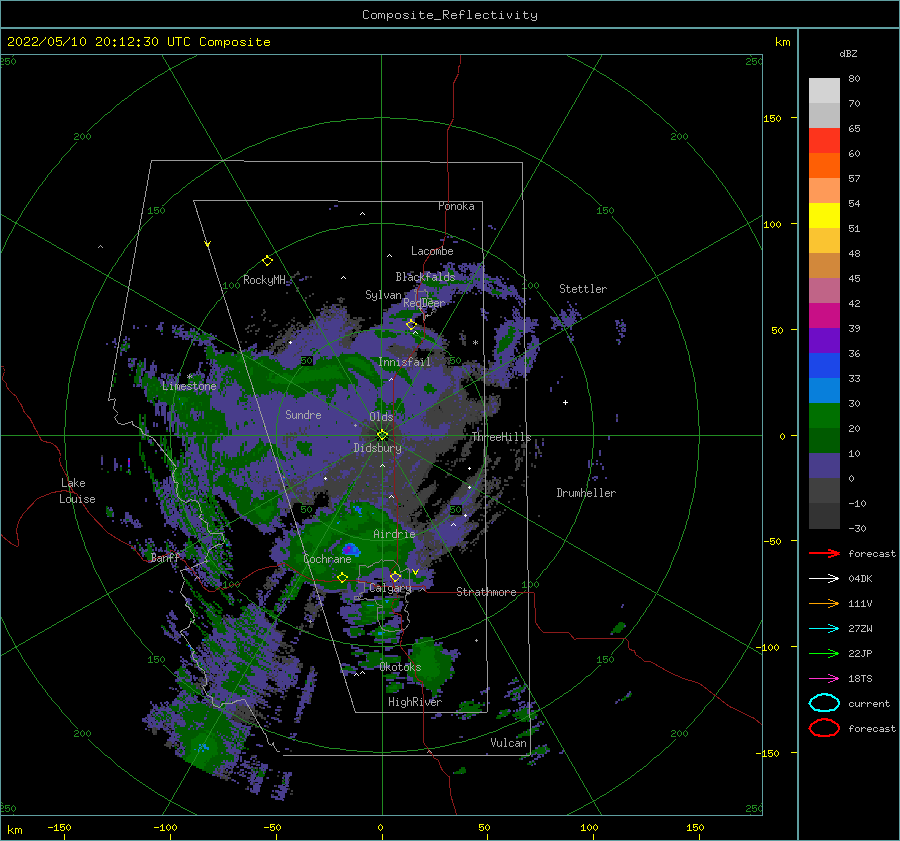Click the cyan 27ZW arrow icon
This screenshot has width=900, height=841.
824,628
